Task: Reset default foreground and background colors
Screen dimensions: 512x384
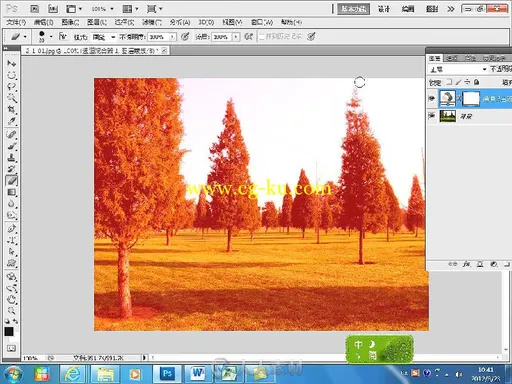Action: (7, 321)
